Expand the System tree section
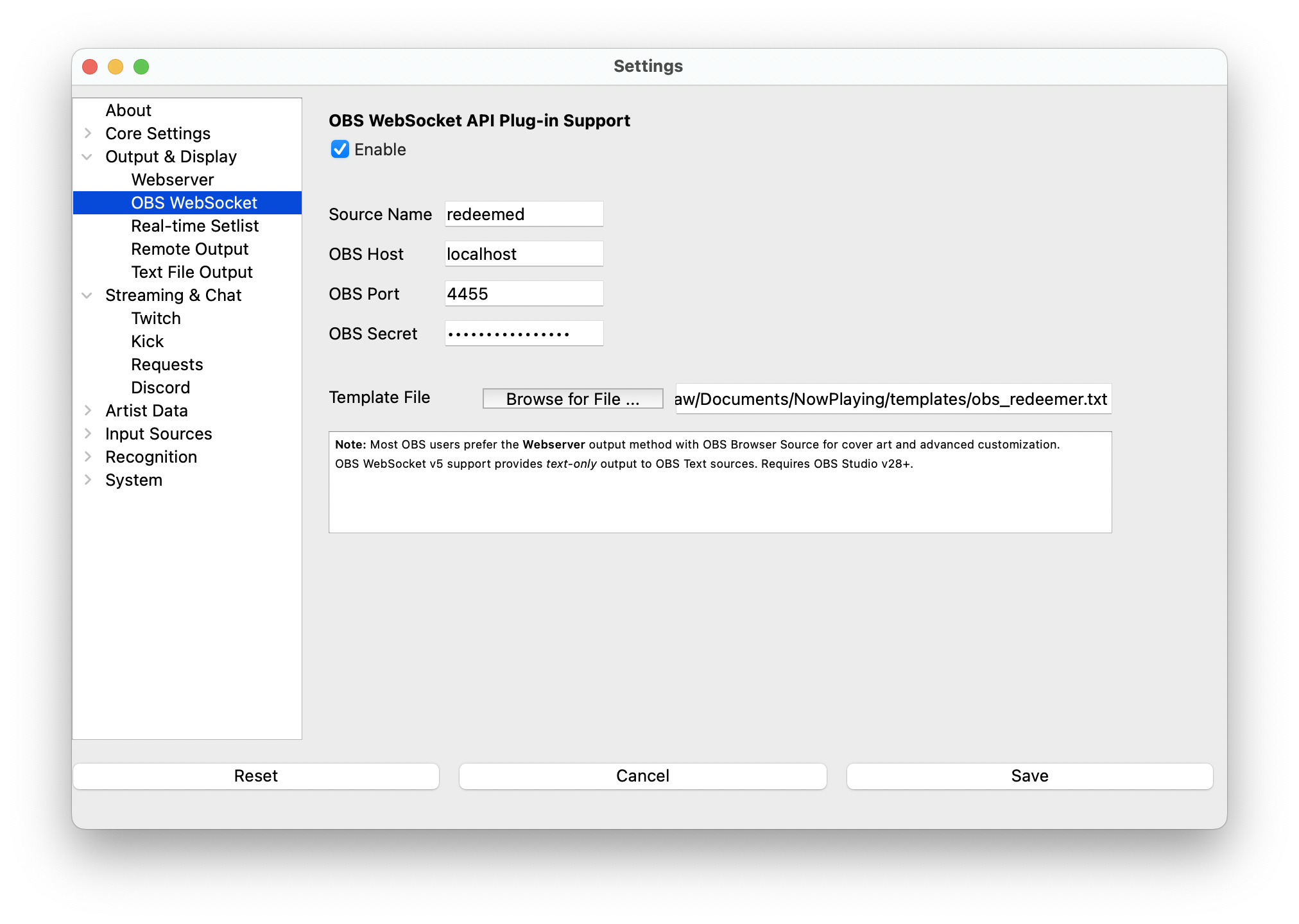The image size is (1299, 924). [88, 480]
